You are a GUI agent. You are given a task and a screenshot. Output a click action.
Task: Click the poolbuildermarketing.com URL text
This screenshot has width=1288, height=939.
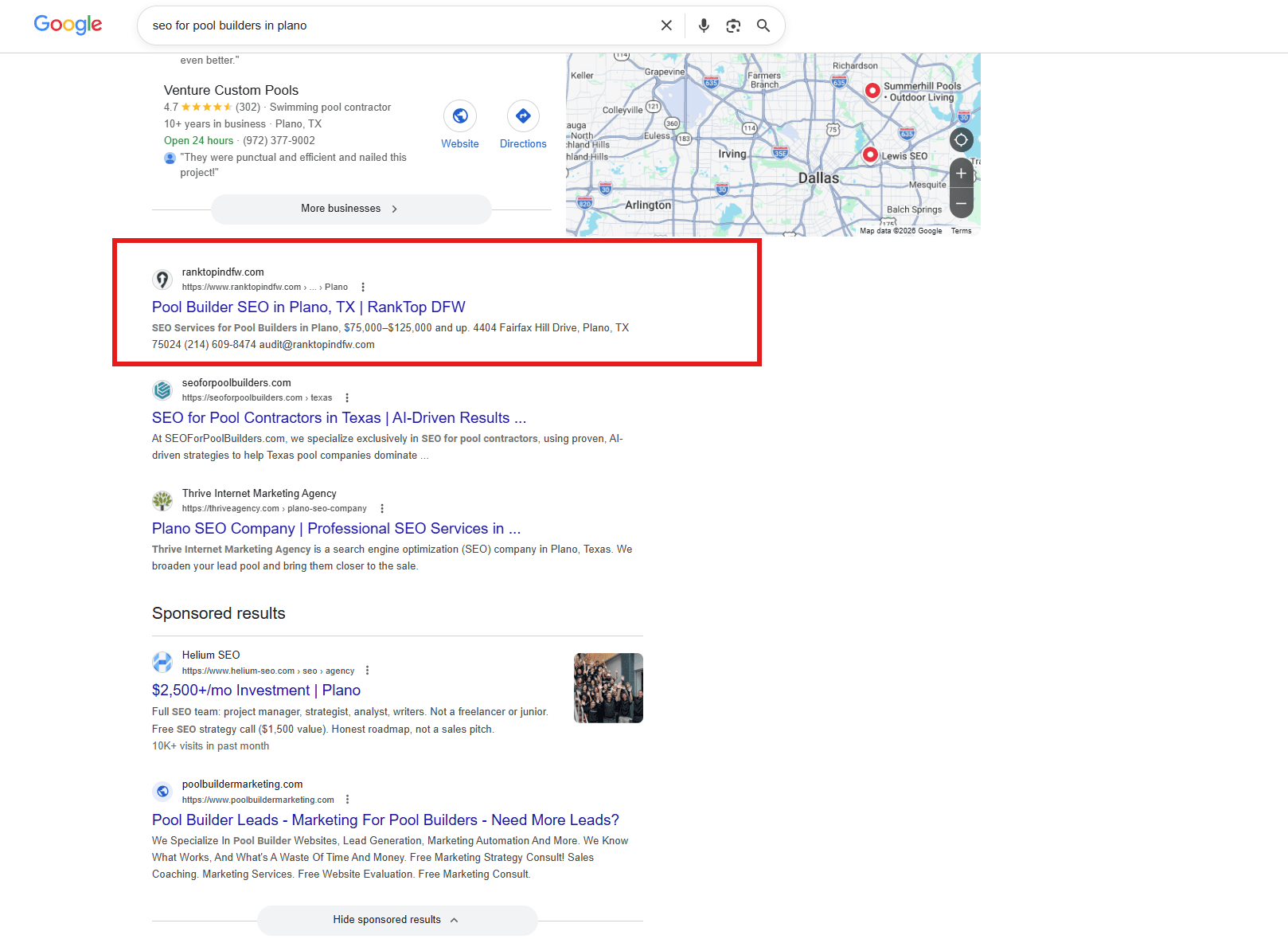(258, 800)
